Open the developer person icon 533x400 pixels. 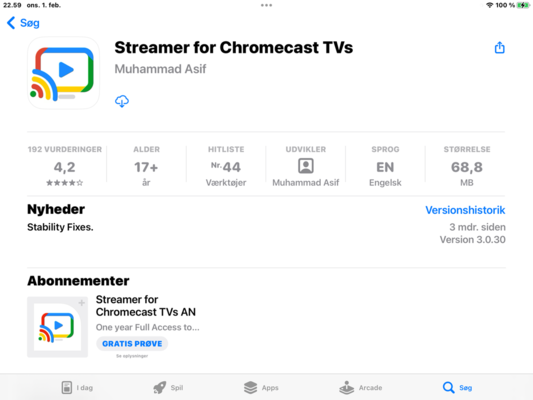click(306, 166)
